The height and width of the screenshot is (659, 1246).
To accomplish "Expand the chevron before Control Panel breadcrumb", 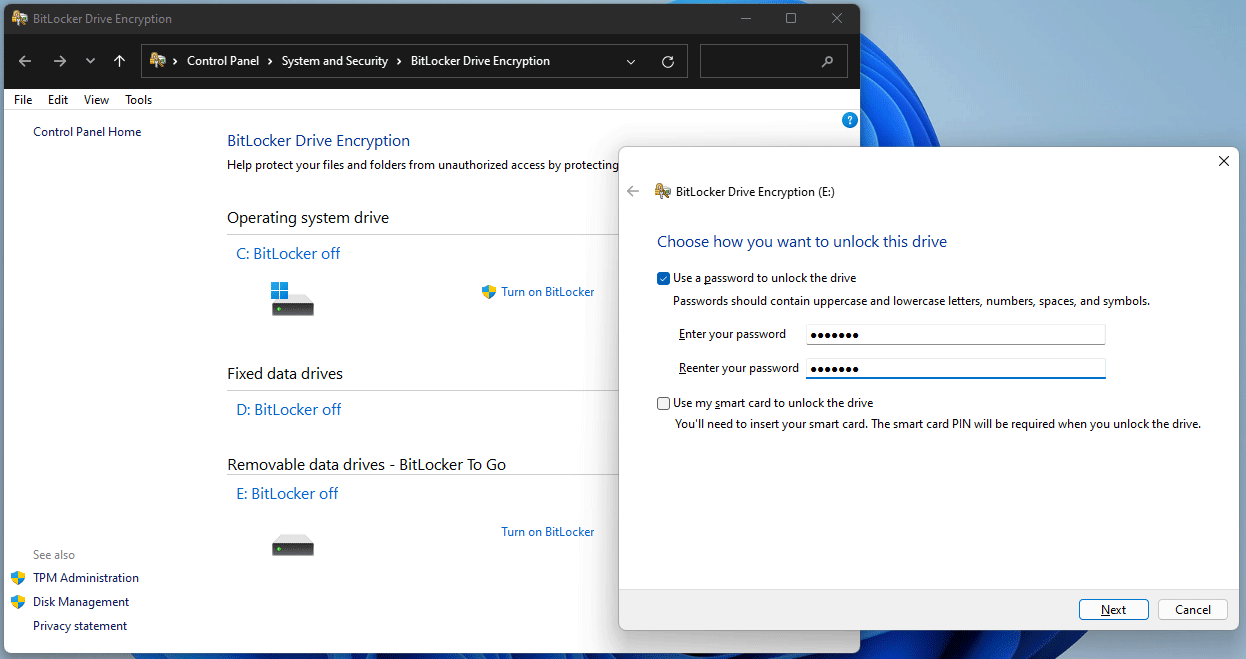I will pyautogui.click(x=176, y=61).
